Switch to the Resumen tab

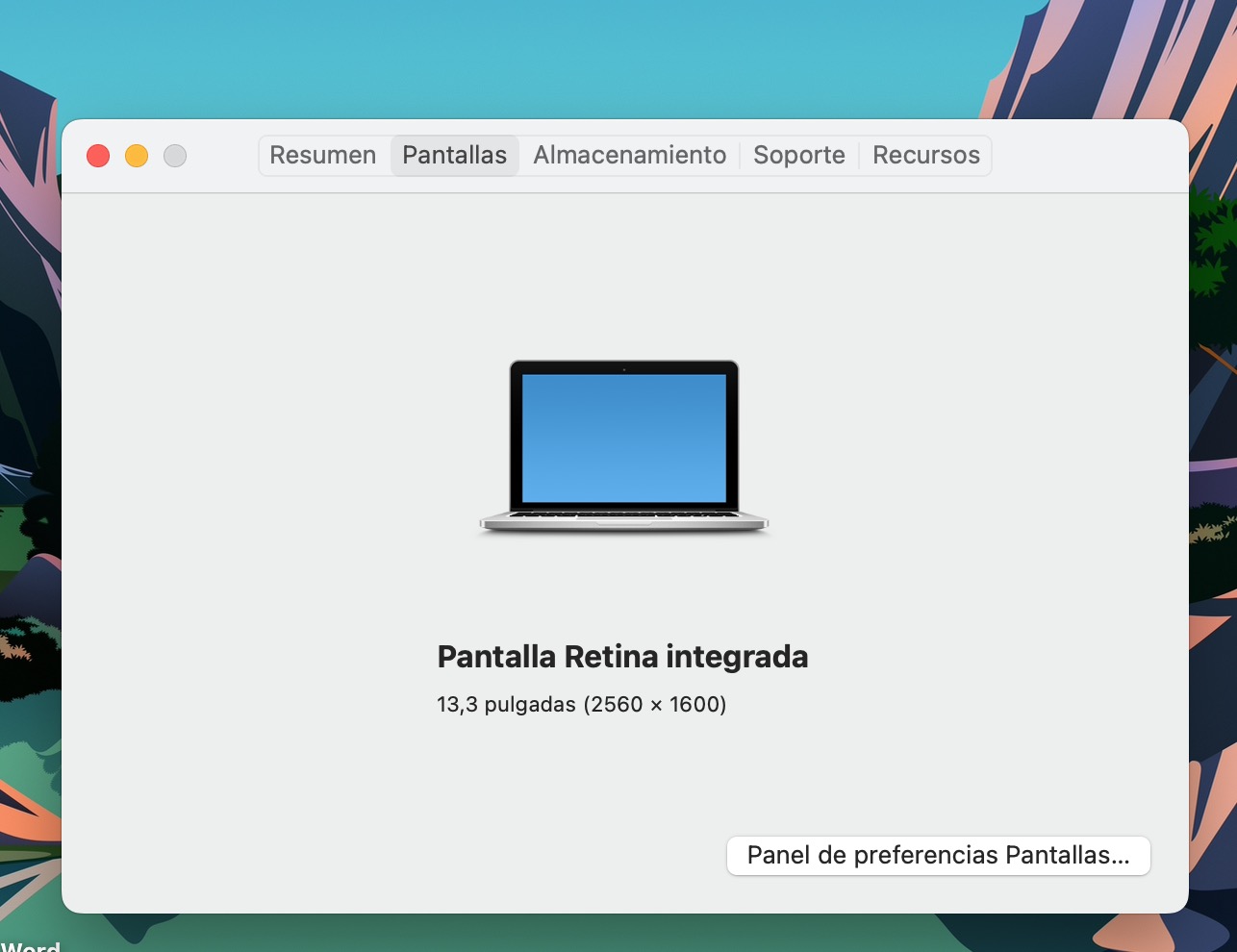tap(322, 156)
